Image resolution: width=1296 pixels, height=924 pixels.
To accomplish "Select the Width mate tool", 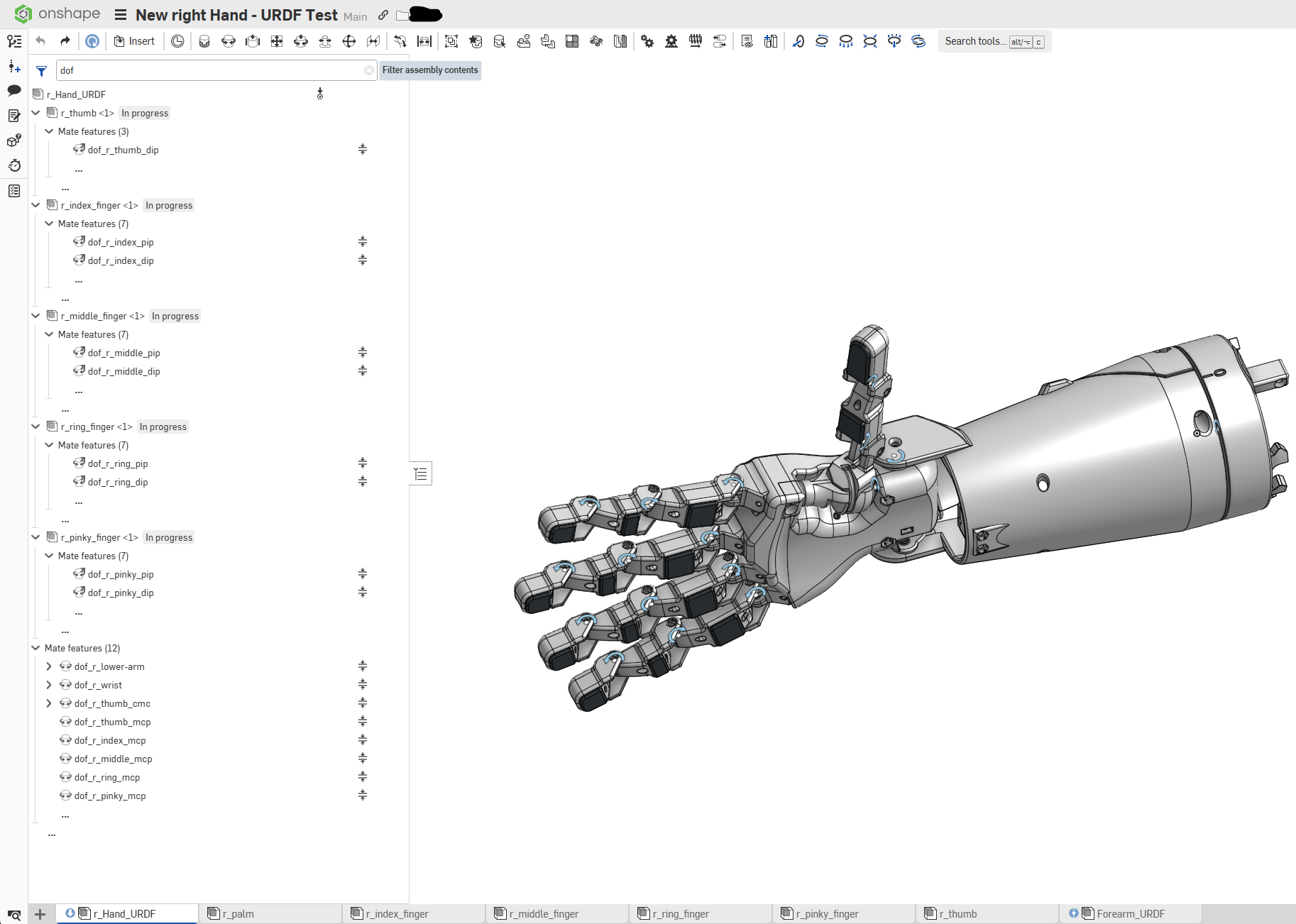I will (424, 41).
